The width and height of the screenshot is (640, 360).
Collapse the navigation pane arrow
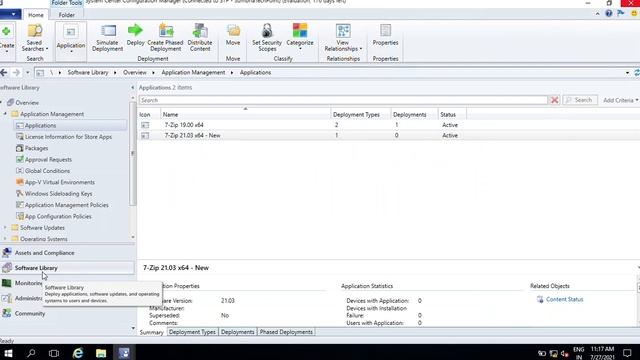click(132, 87)
